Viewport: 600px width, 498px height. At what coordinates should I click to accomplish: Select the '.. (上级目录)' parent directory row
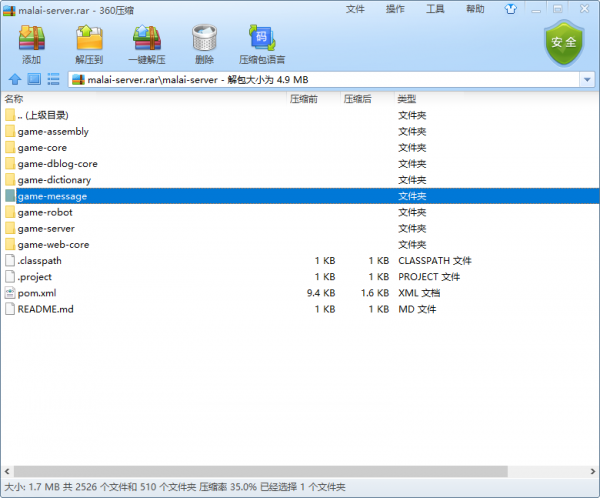click(300, 115)
